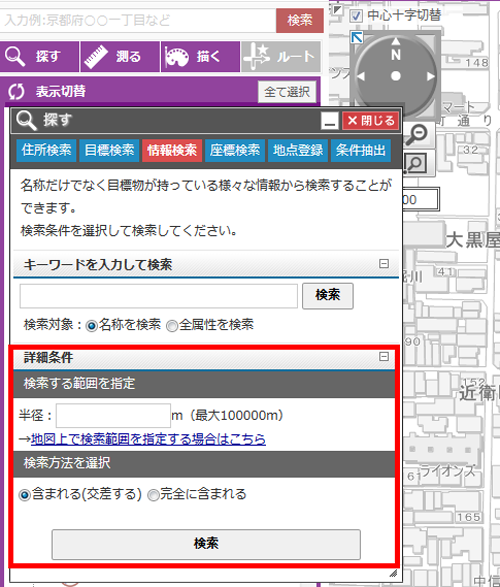500x587 pixels.
Task: Click the 半径 radius input field
Action: 113,416
